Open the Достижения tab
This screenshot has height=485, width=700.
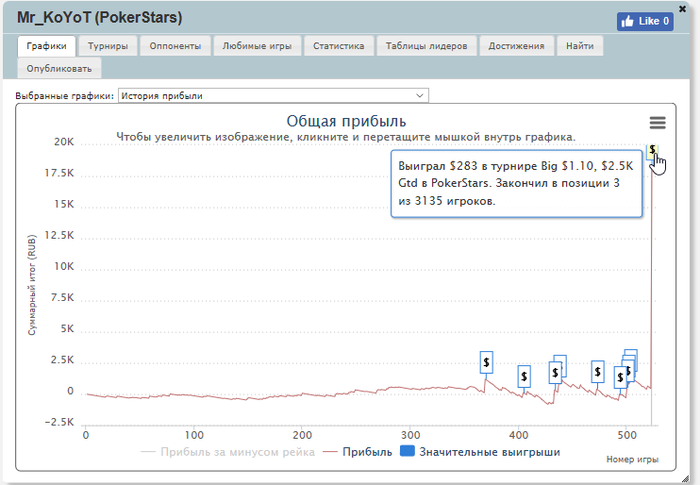[x=517, y=46]
